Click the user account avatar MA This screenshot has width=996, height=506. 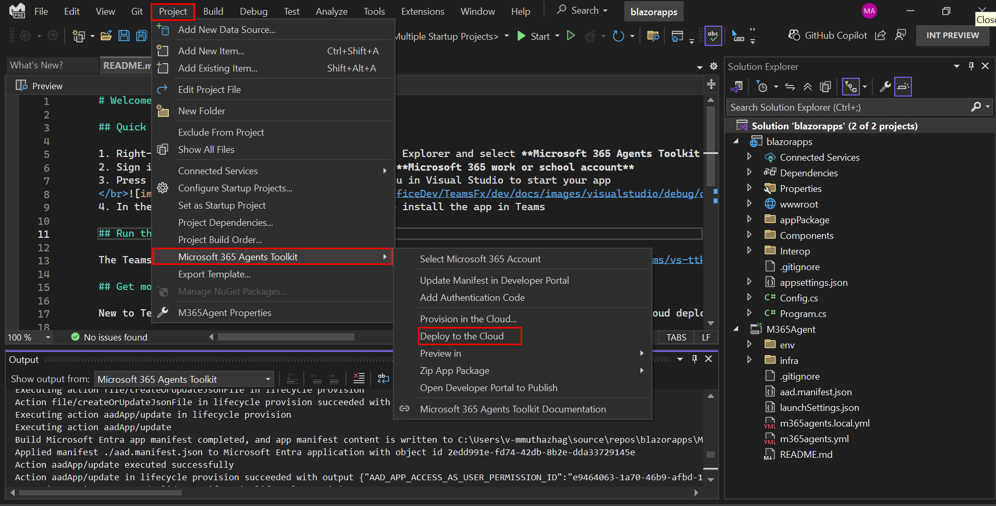click(869, 11)
